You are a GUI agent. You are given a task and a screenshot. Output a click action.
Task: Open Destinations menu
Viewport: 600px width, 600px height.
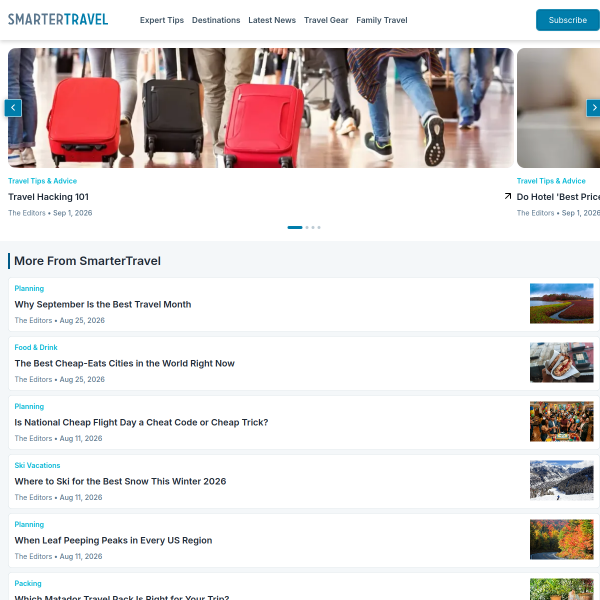[216, 20]
